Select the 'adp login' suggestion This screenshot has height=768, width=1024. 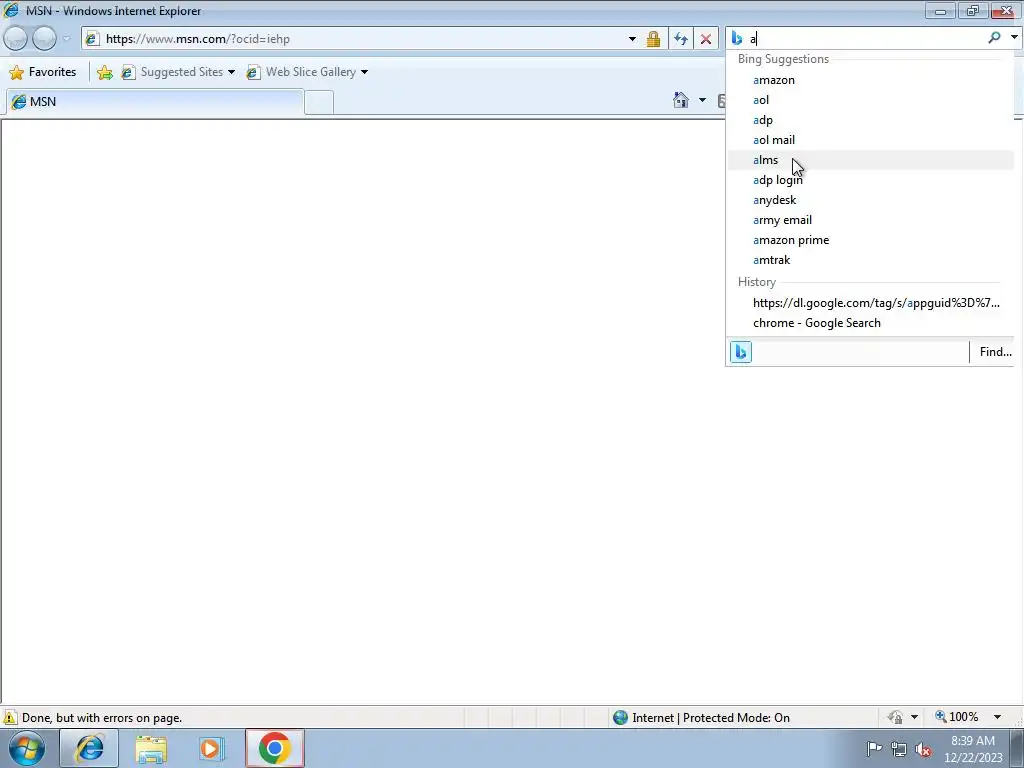[871, 180]
